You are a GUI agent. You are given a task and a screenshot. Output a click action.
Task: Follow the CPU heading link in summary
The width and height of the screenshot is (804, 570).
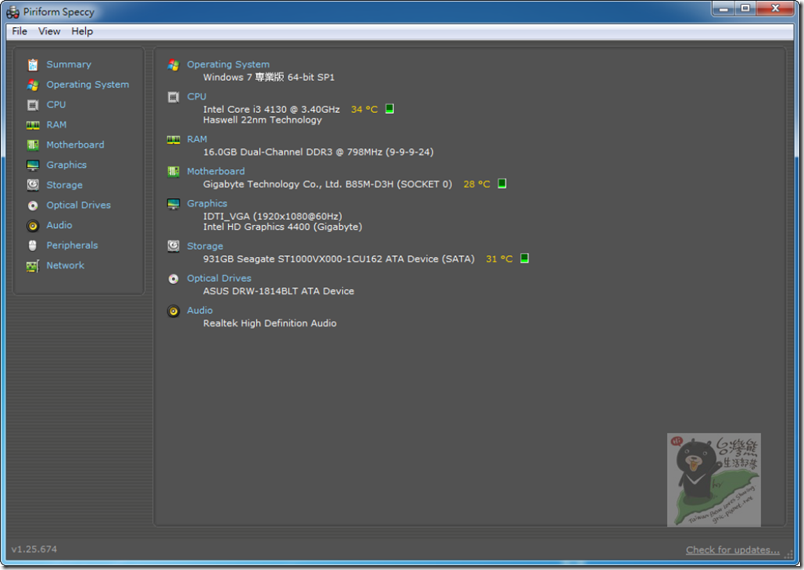click(197, 96)
